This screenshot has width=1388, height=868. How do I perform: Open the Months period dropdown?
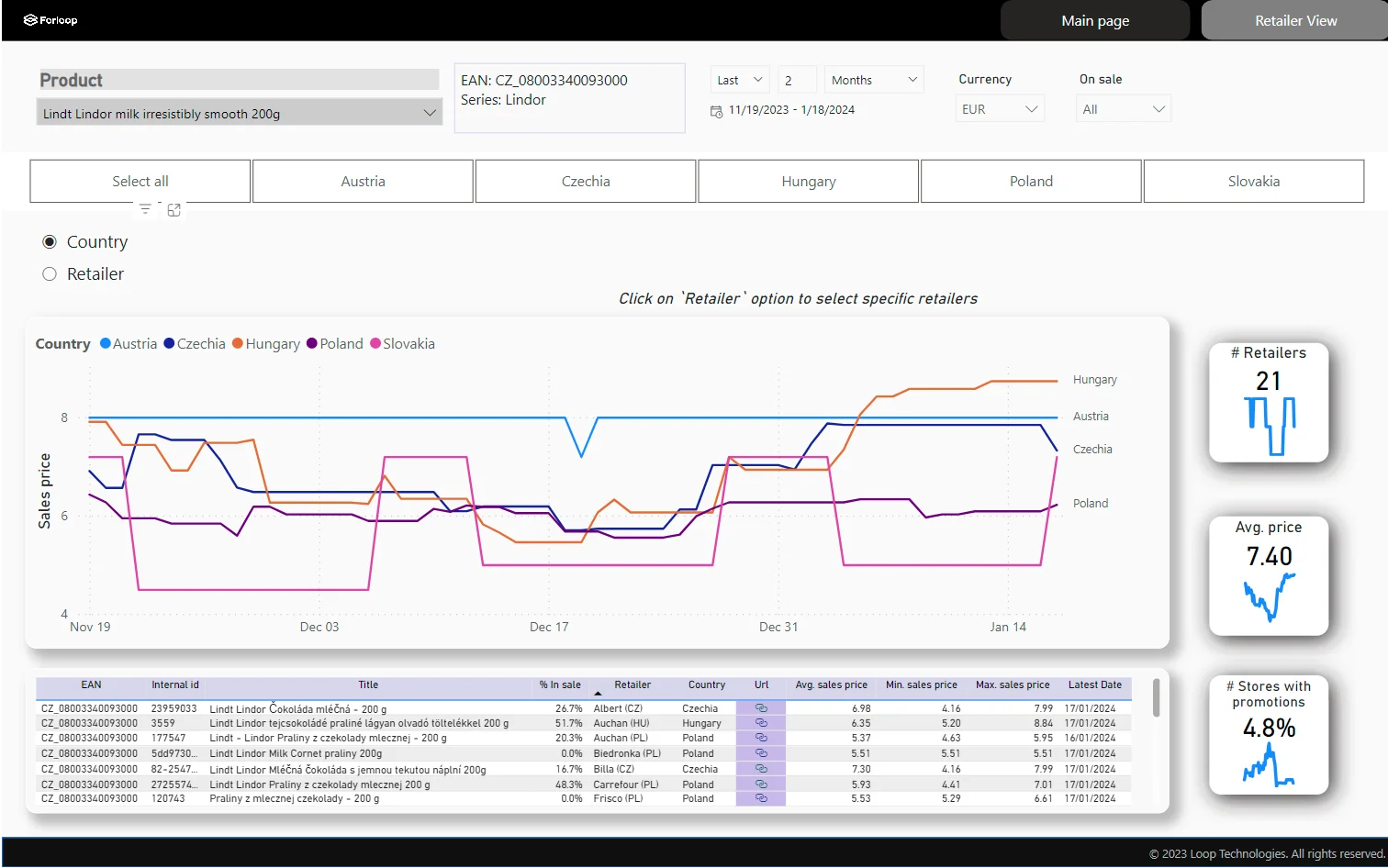click(874, 80)
